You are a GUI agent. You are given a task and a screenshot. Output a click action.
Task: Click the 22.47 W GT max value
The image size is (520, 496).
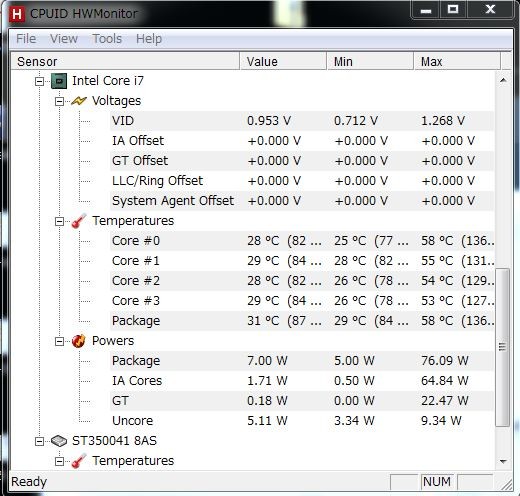click(x=445, y=401)
